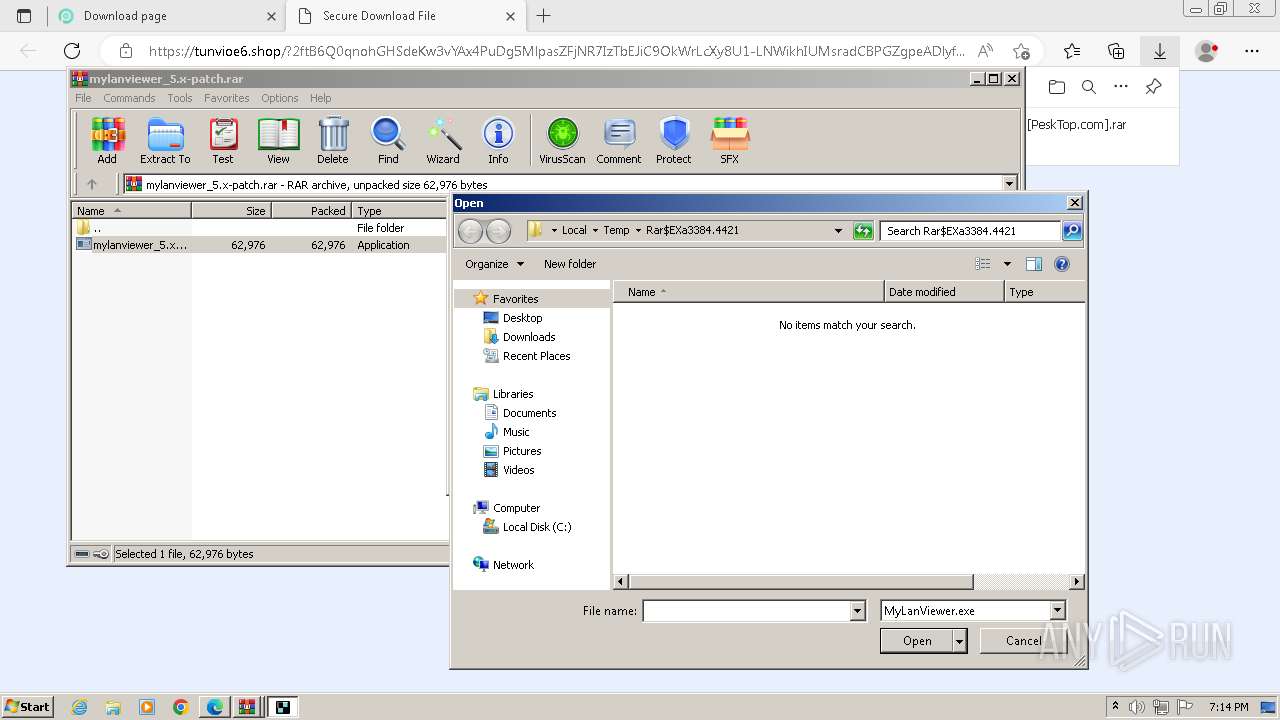1280x720 pixels.
Task: Launch the Wizard wand icon
Action: click(443, 140)
